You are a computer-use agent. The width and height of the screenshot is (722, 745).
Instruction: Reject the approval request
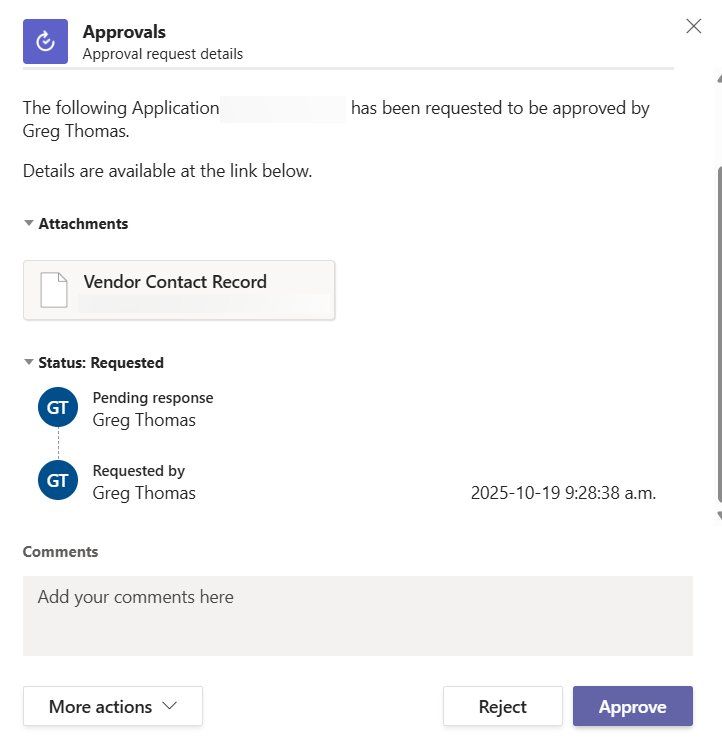(x=502, y=707)
